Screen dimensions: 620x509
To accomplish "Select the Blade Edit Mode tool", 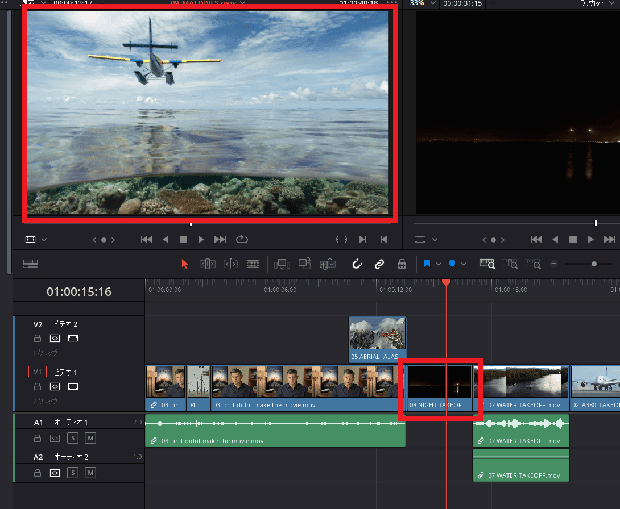I will pyautogui.click(x=253, y=264).
